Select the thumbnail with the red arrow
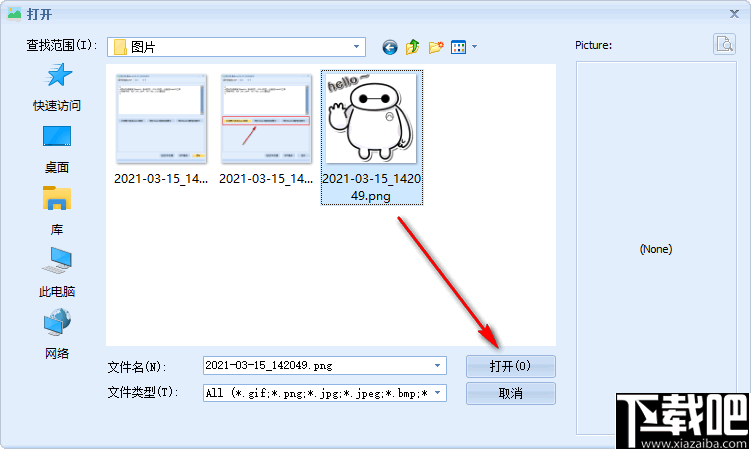Screen dimensions: 751x449 coord(266,119)
